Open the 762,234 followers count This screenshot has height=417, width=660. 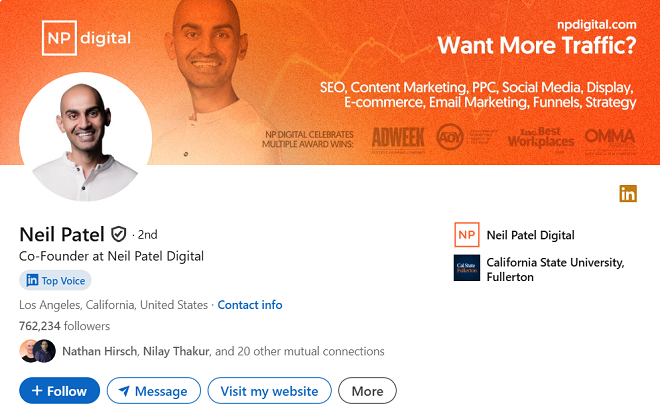pyautogui.click(x=64, y=326)
